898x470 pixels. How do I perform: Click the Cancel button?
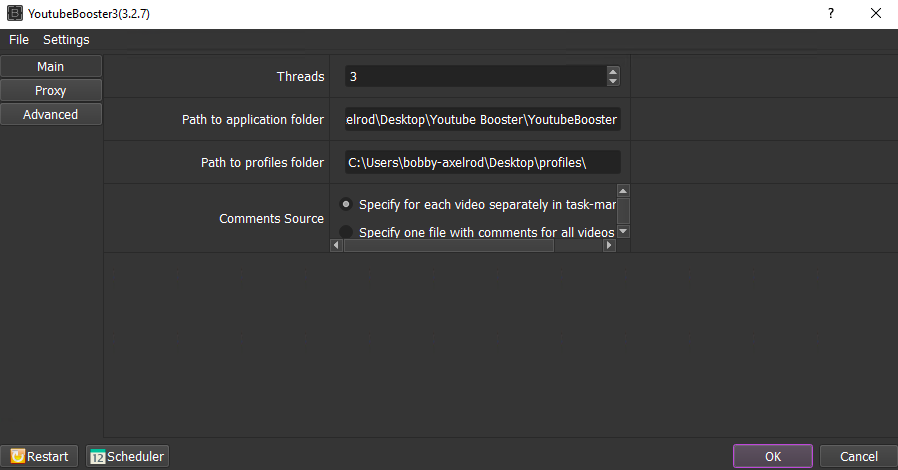click(858, 456)
